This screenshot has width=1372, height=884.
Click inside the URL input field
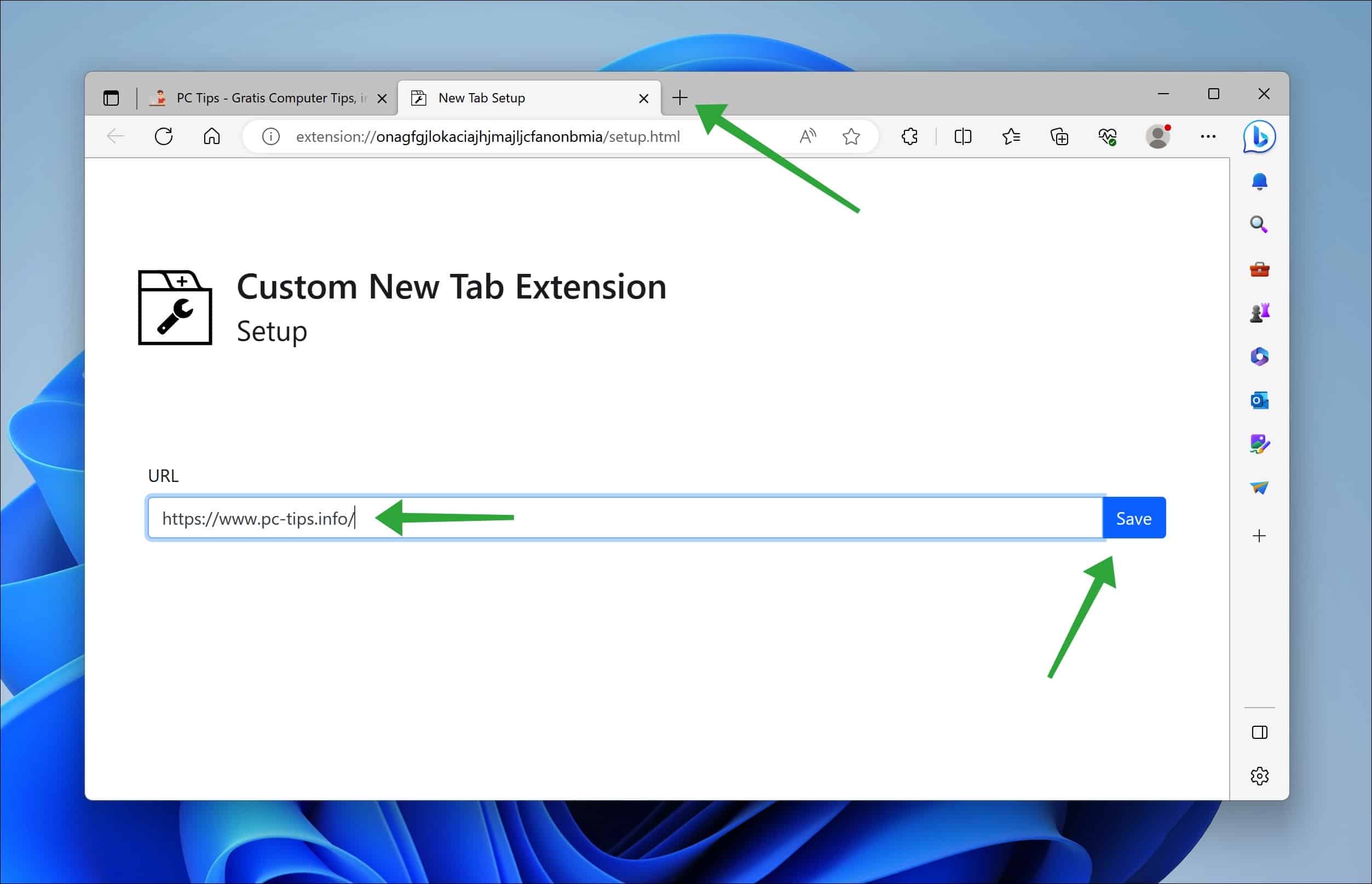(x=574, y=517)
